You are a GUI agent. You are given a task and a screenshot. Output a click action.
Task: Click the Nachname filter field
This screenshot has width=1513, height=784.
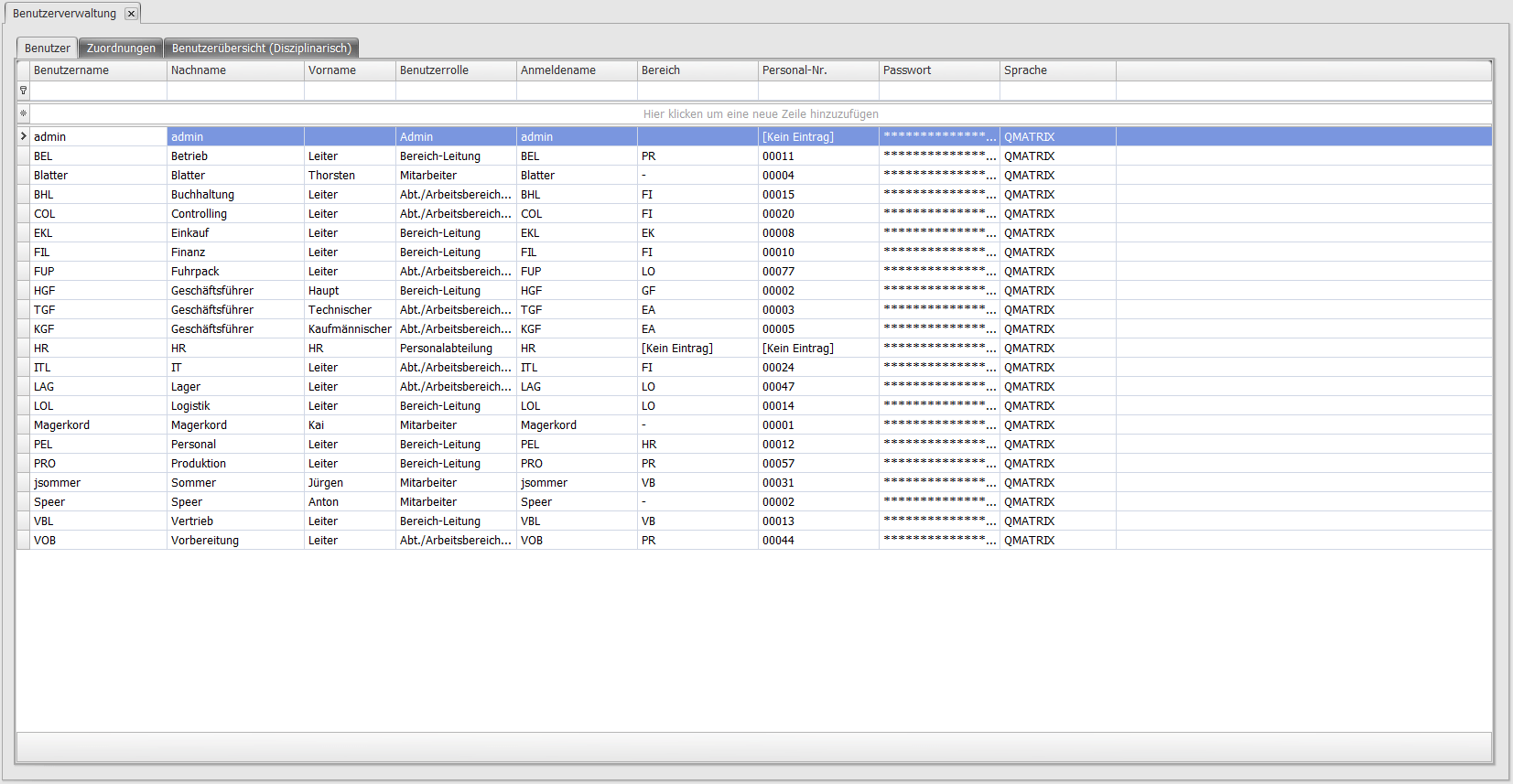[235, 91]
